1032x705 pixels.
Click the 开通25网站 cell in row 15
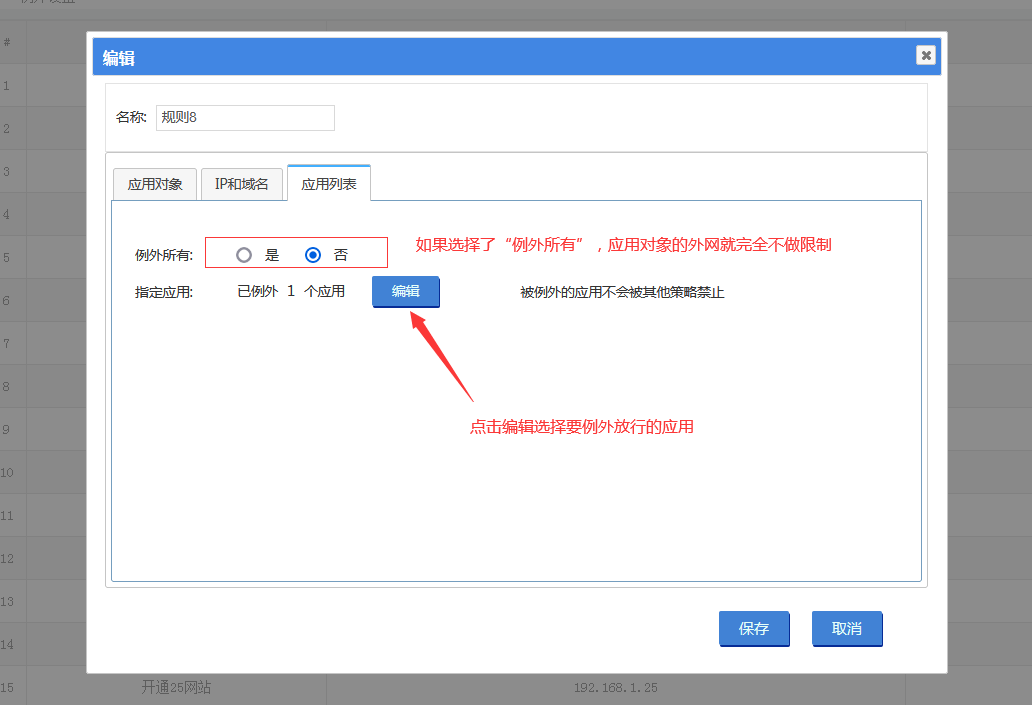click(x=176, y=688)
